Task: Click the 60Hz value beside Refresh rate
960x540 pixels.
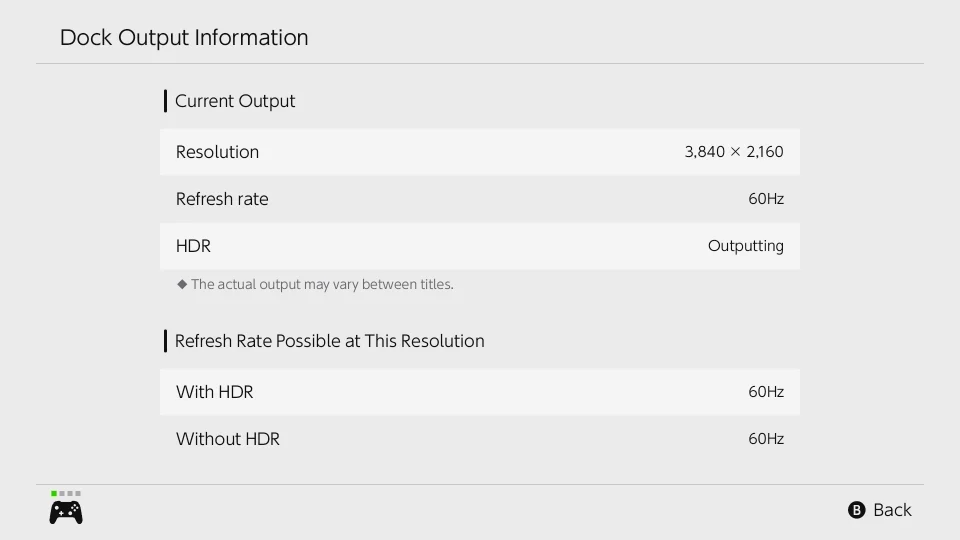Action: point(766,199)
